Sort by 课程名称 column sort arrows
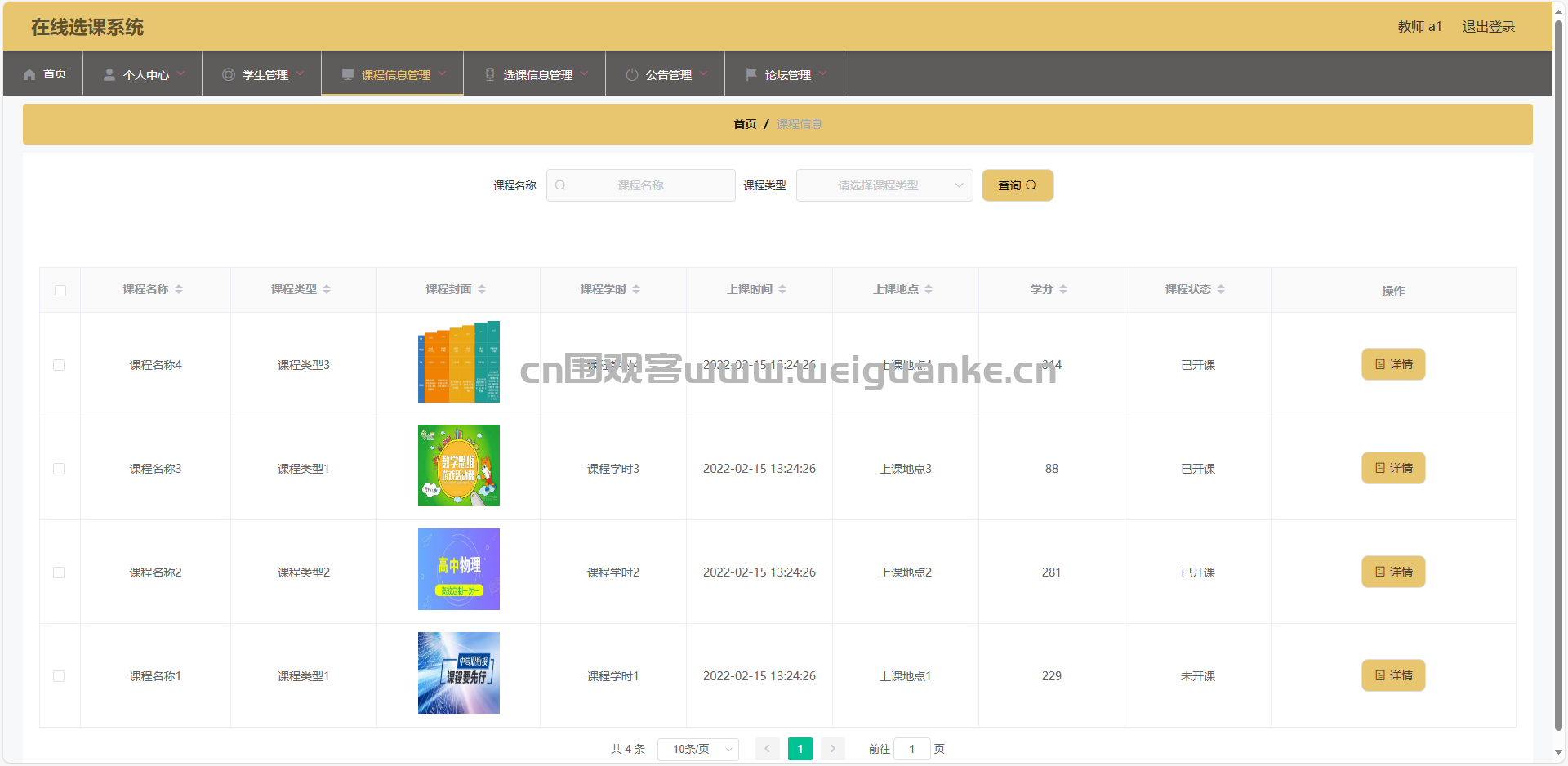Screen dimensions: 1568x766 coord(179,289)
